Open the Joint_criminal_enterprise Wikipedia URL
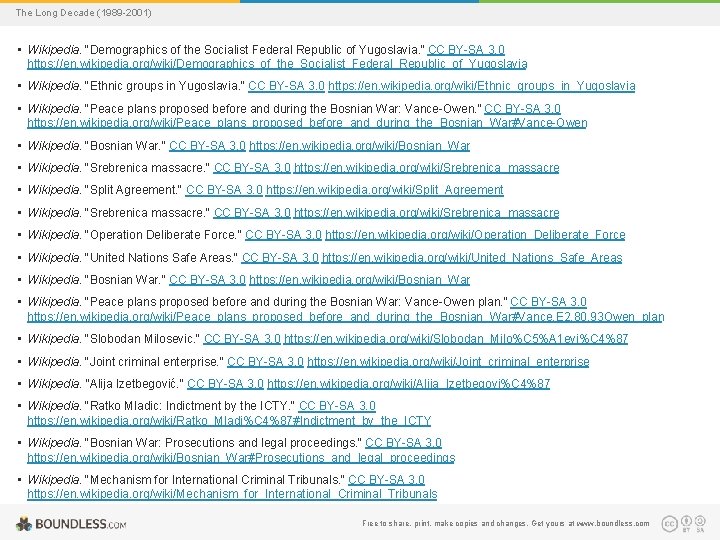This screenshot has height=540, width=720. tap(448, 362)
